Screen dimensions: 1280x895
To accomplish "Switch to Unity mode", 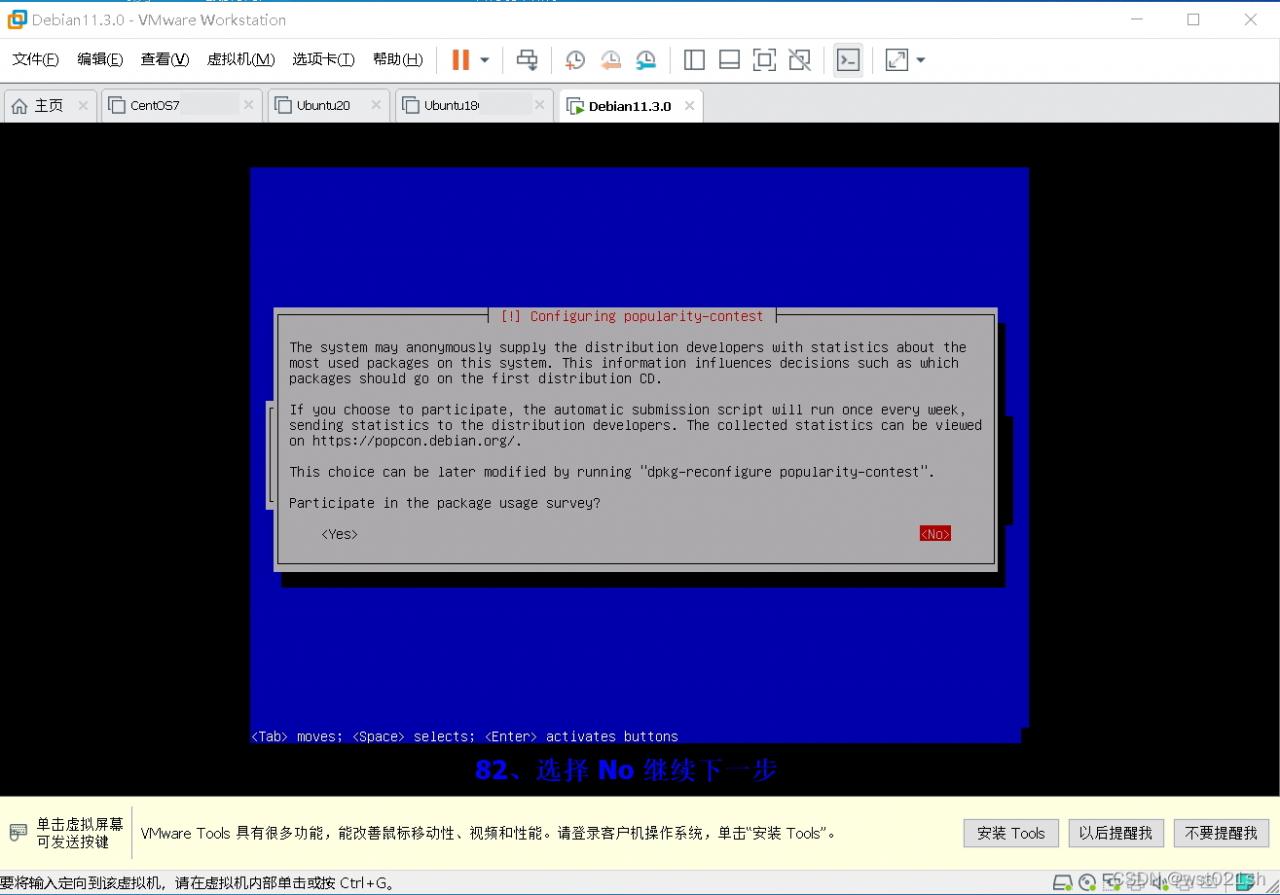I will point(799,60).
